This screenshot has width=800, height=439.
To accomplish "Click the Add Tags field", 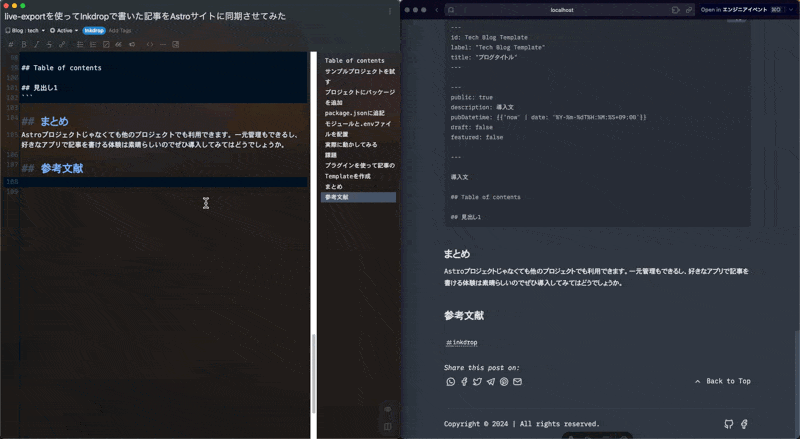I will click(120, 31).
